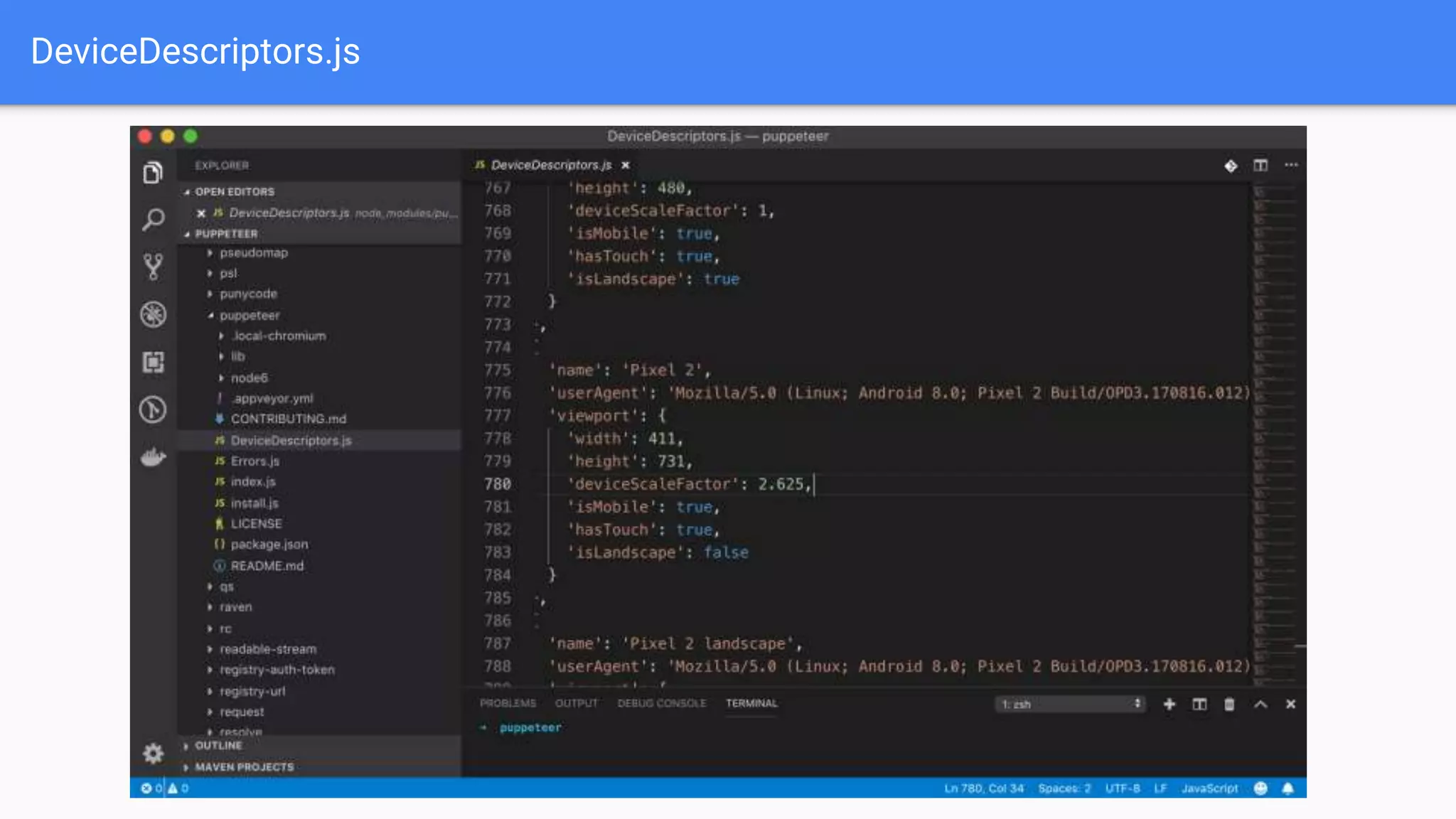
Task: Open package.json in the explorer
Action: 269,545
